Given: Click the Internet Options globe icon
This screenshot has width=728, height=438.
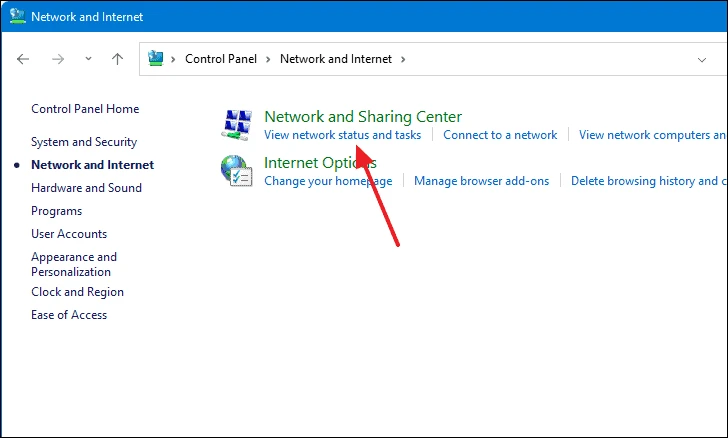Looking at the screenshot, I should tap(236, 171).
